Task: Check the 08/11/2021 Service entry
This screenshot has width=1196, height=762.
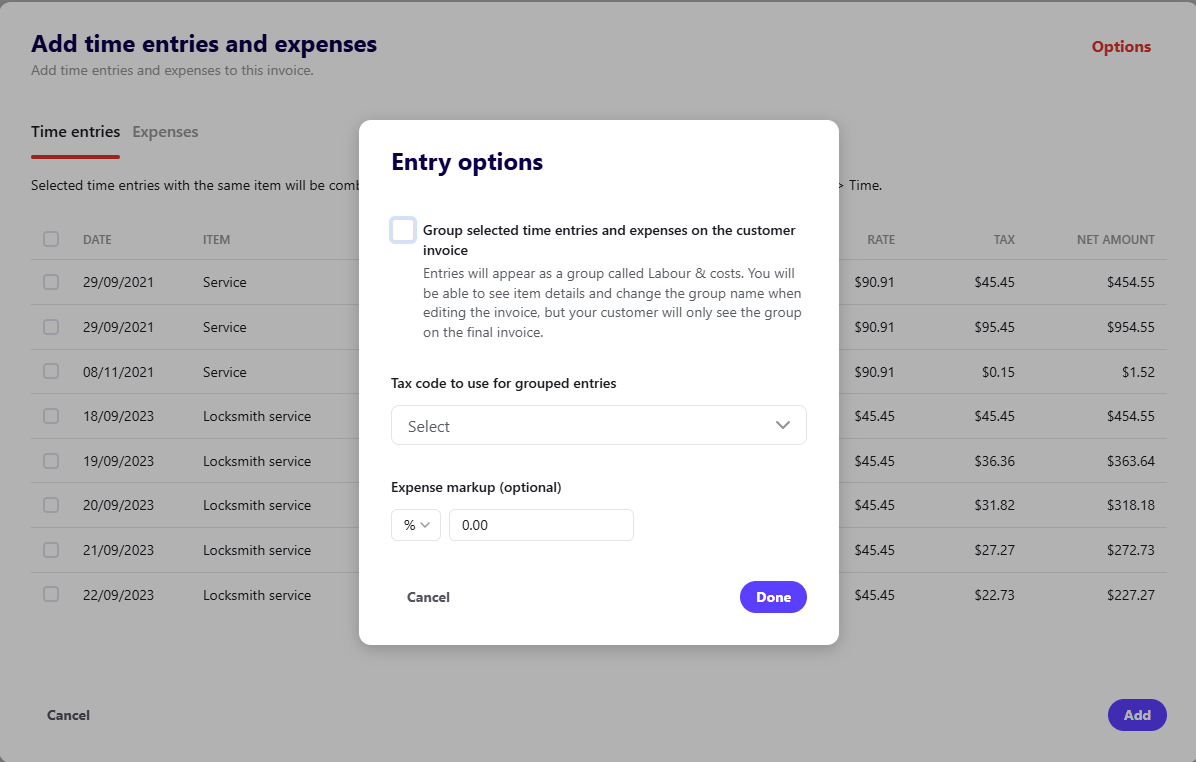Action: [x=51, y=371]
